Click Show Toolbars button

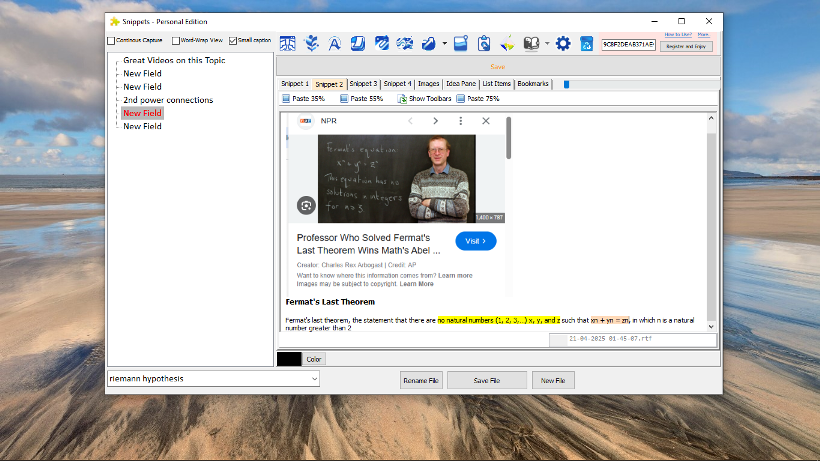point(424,98)
